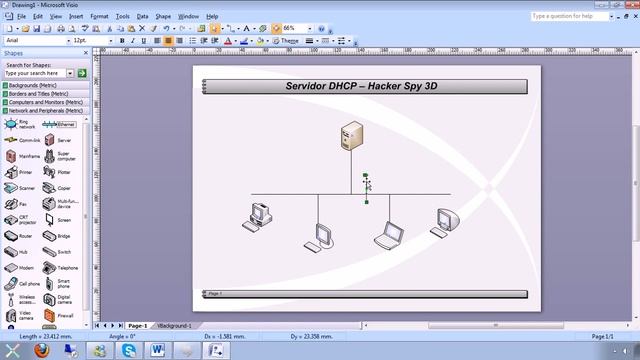Click the Print toolbar icon
Viewport: 640px width, 360px height.
click(x=61, y=29)
